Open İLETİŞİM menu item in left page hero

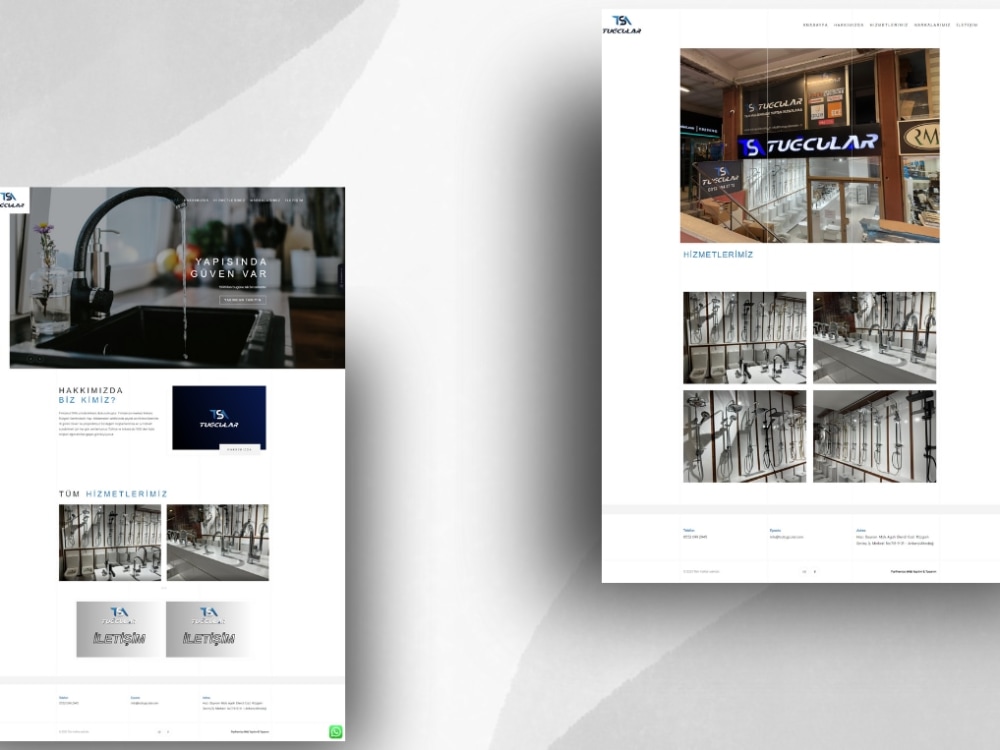pyautogui.click(x=293, y=200)
